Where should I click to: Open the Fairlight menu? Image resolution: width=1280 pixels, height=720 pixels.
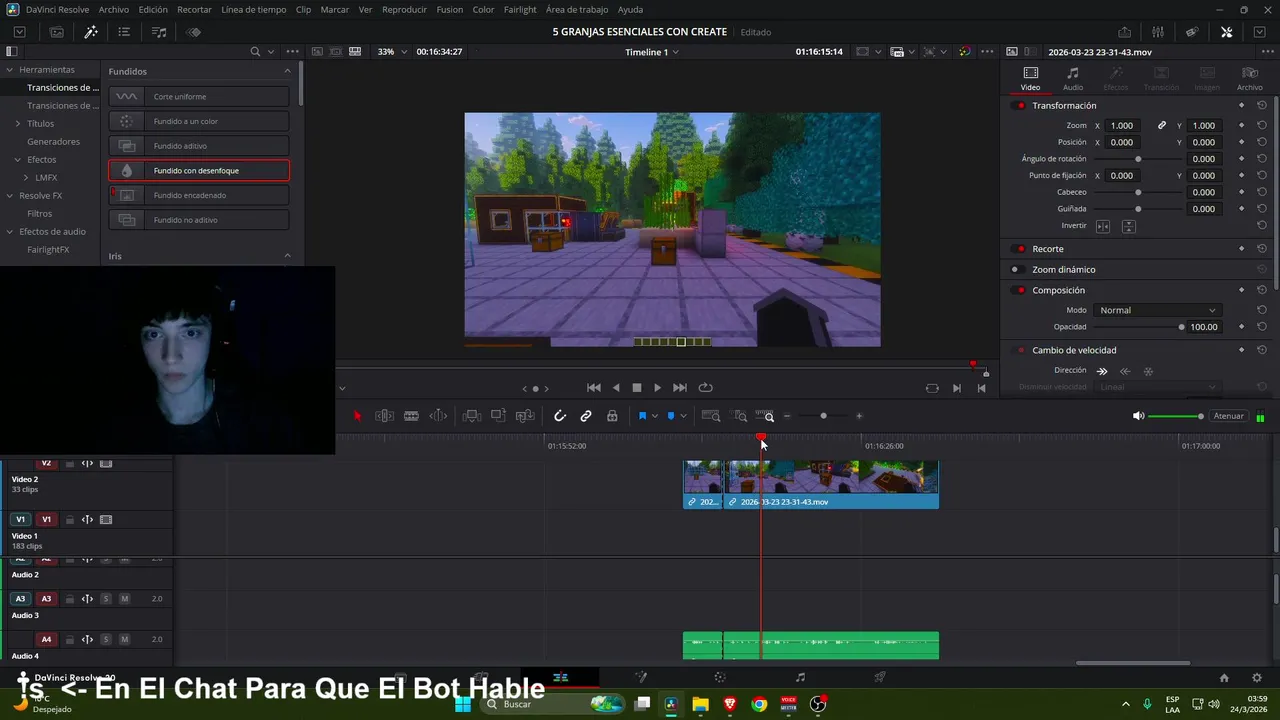coord(520,9)
